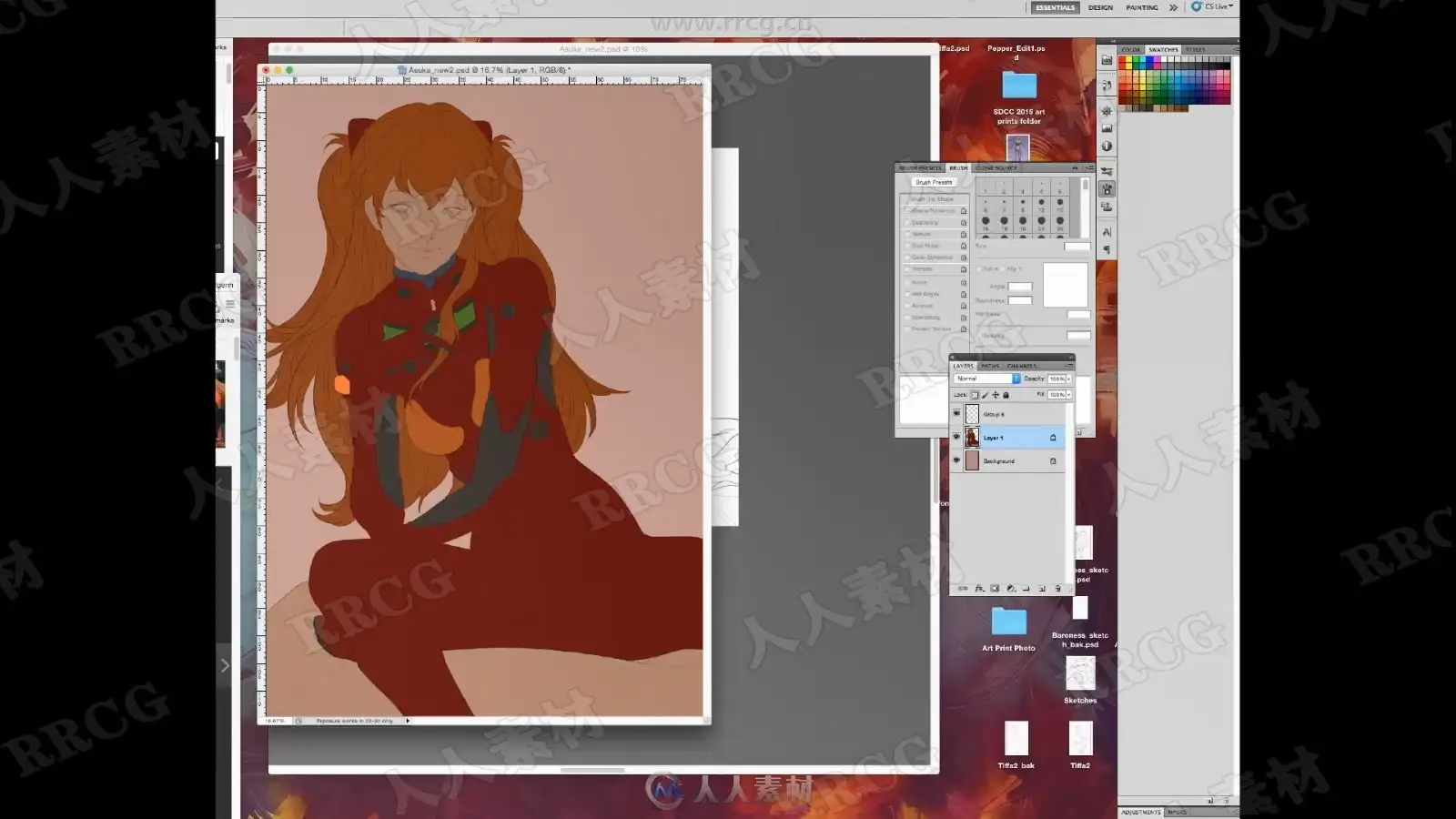The height and width of the screenshot is (819, 1456).
Task: Open the History panel icon
Action: (1107, 86)
